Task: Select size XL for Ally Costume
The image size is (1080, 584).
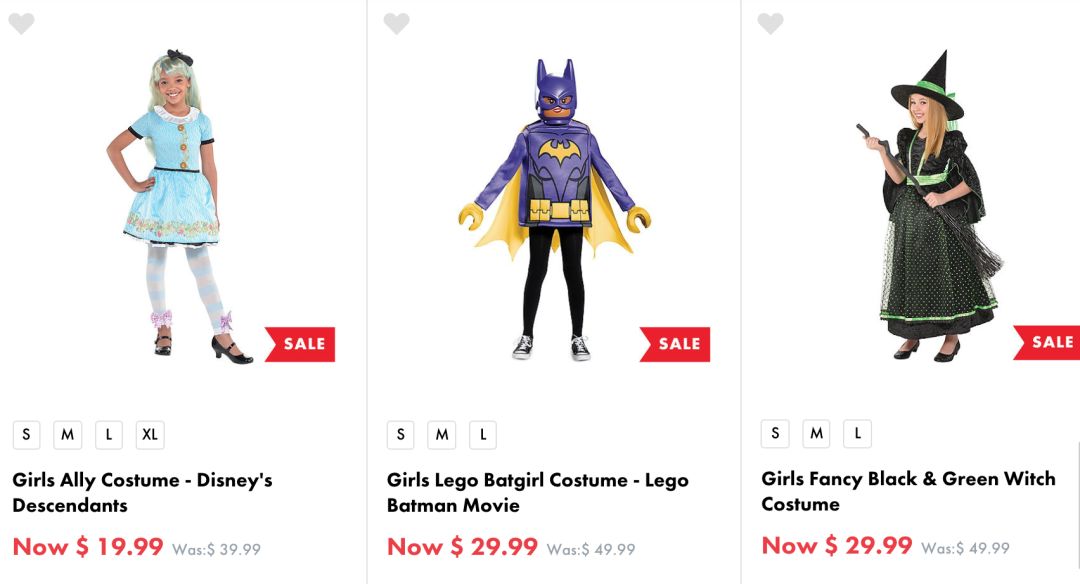Action: [150, 435]
